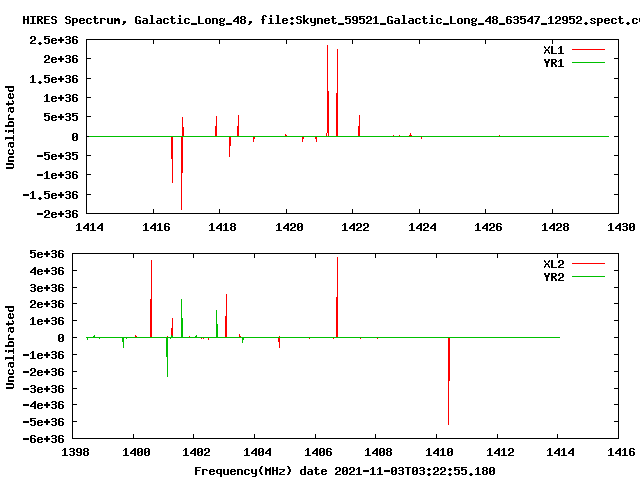Click the red XL2 legend line sample
The width and height of the screenshot is (640, 480).
pyautogui.click(x=588, y=264)
